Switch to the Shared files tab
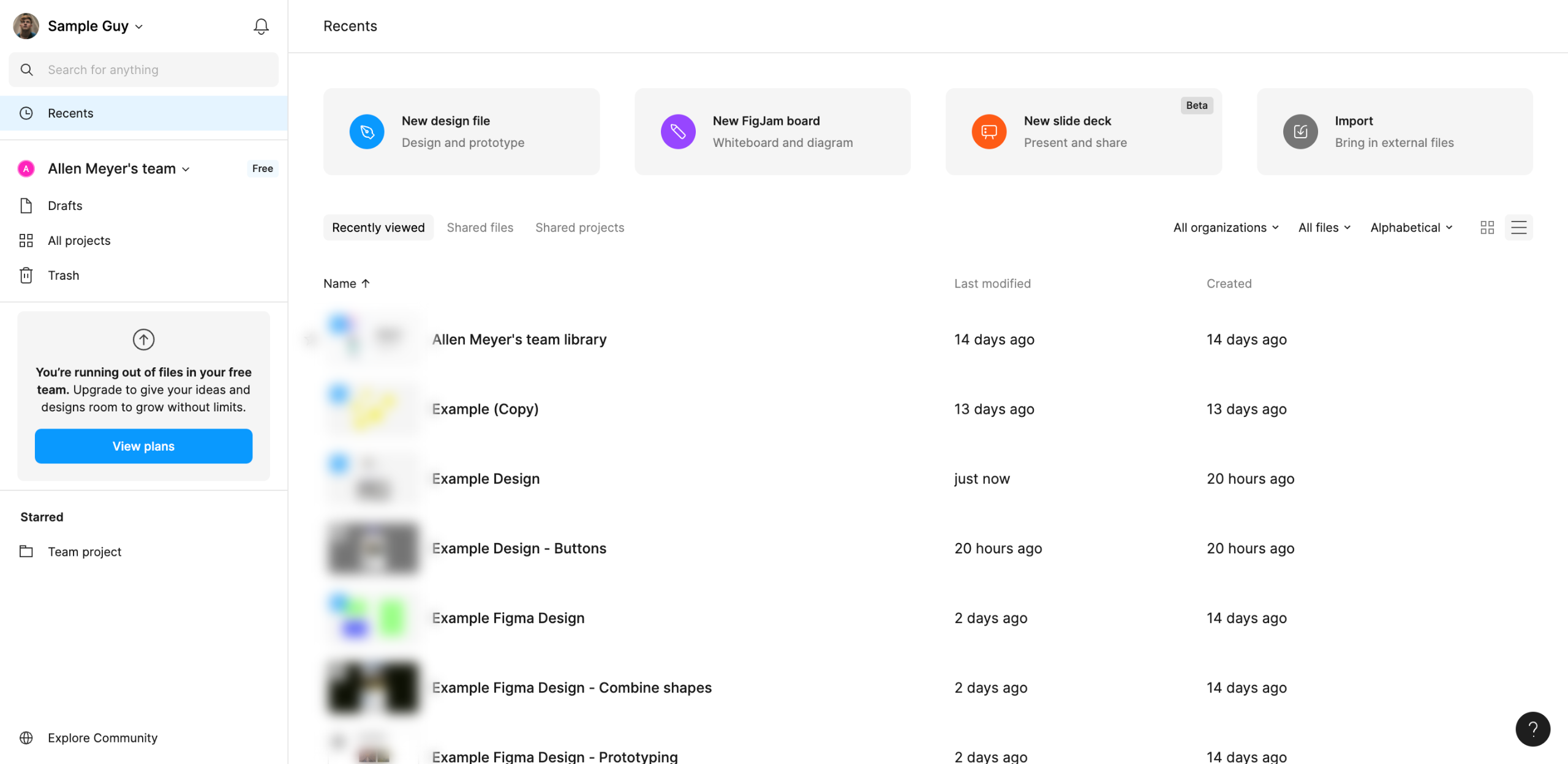Image resolution: width=1568 pixels, height=764 pixels. [x=480, y=228]
